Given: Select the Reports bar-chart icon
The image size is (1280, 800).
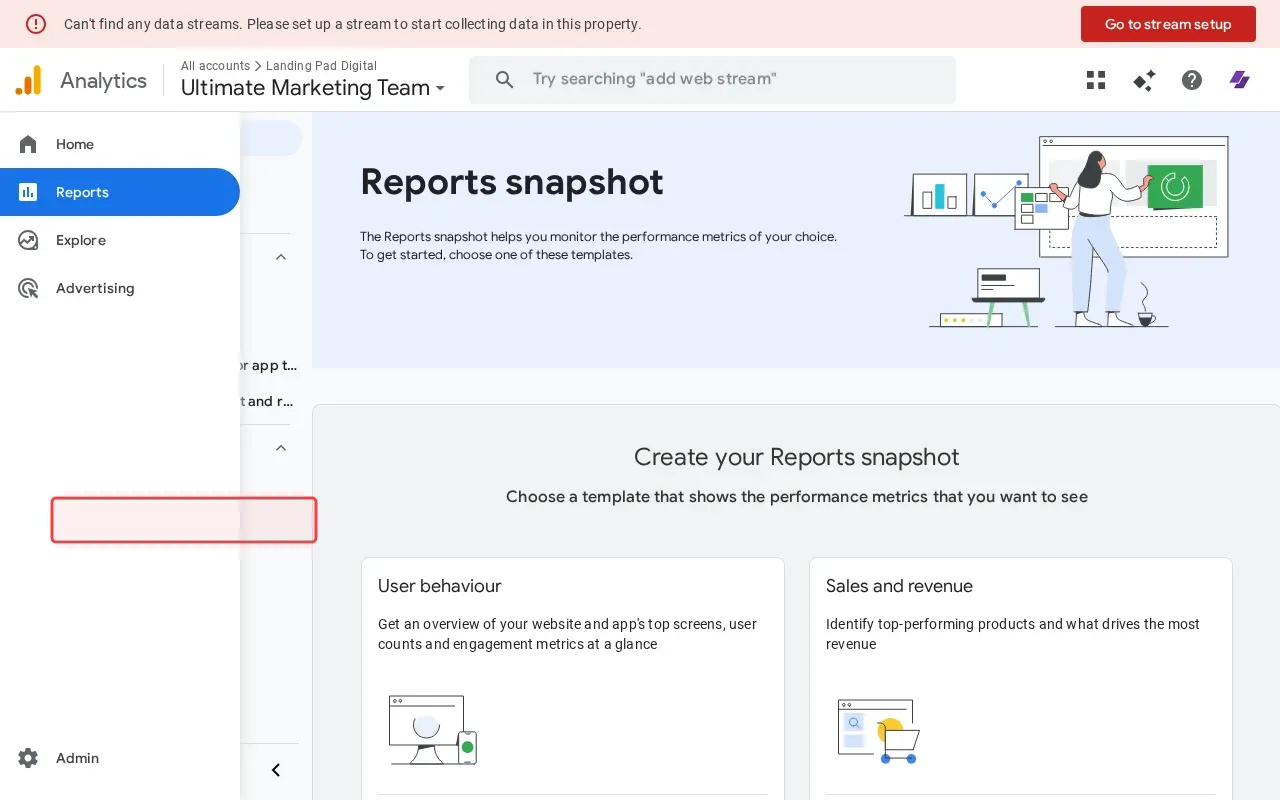Looking at the screenshot, I should point(27,191).
